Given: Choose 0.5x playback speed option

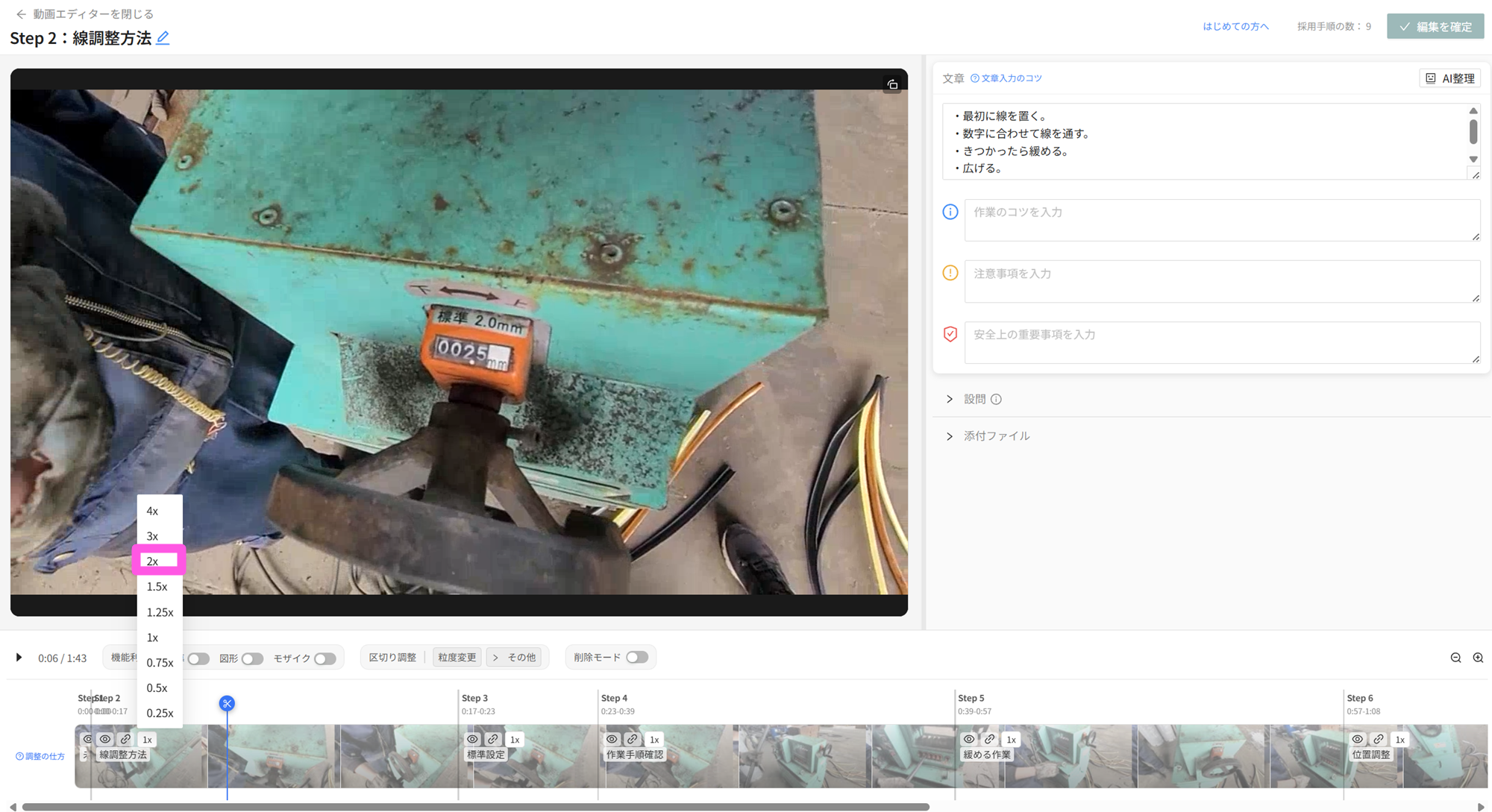Looking at the screenshot, I should (157, 687).
